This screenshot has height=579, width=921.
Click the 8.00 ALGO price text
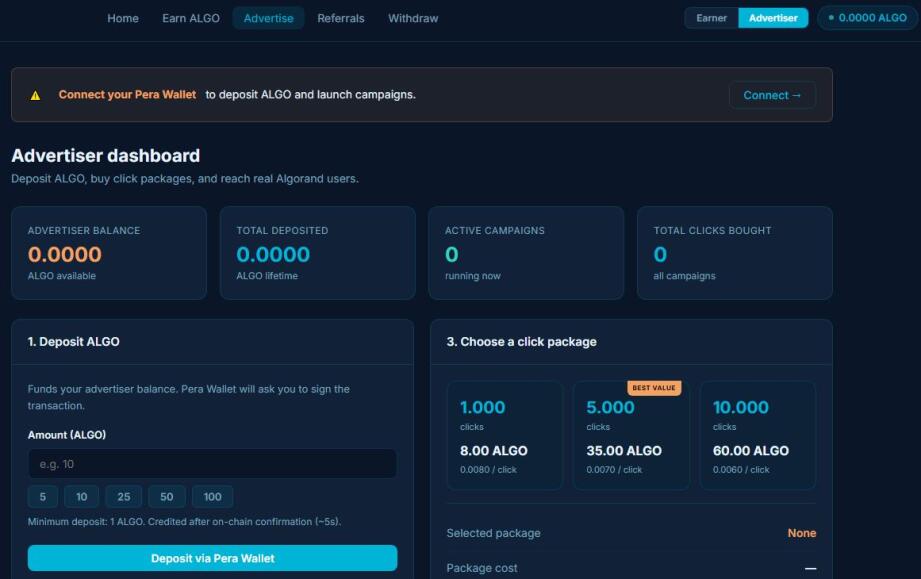point(493,451)
